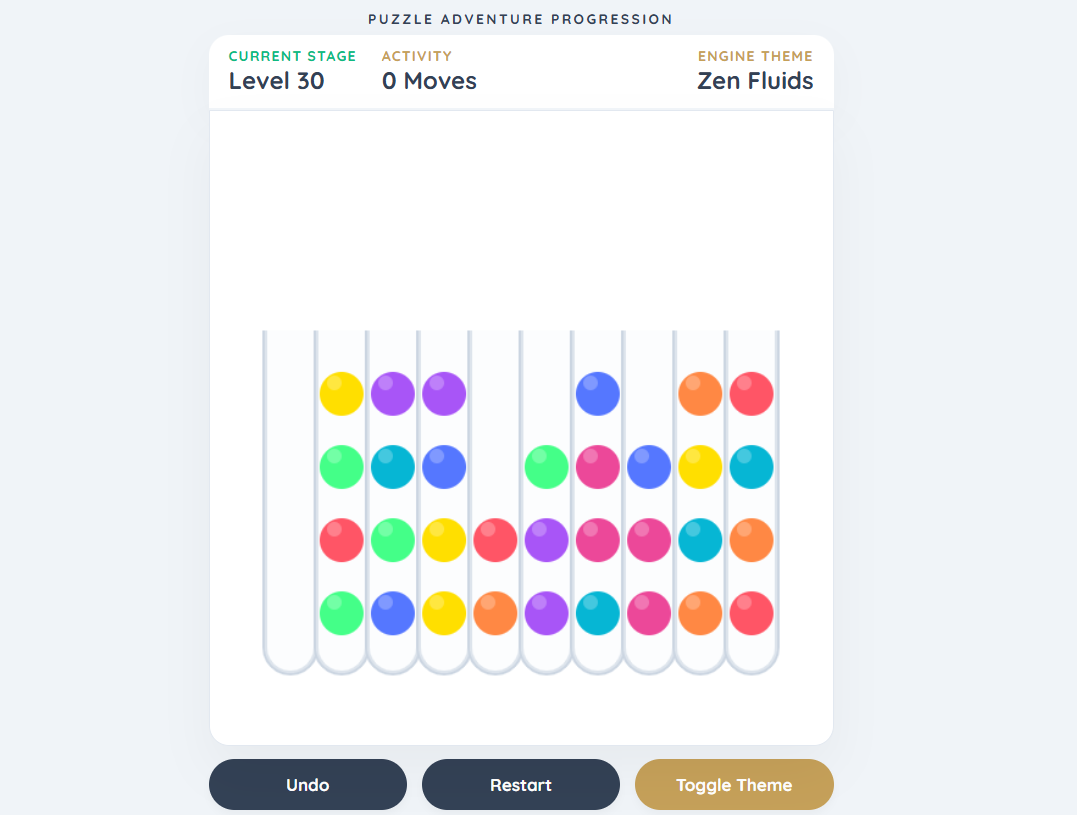1077x815 pixels.
Task: Click the Undo button
Action: [x=308, y=784]
